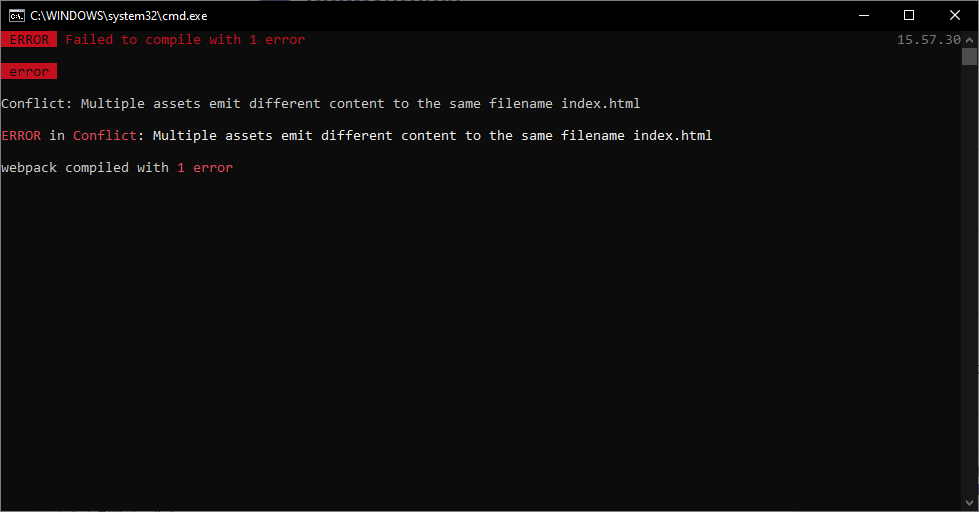Click the red '1 error' after webpack compiled

point(205,168)
